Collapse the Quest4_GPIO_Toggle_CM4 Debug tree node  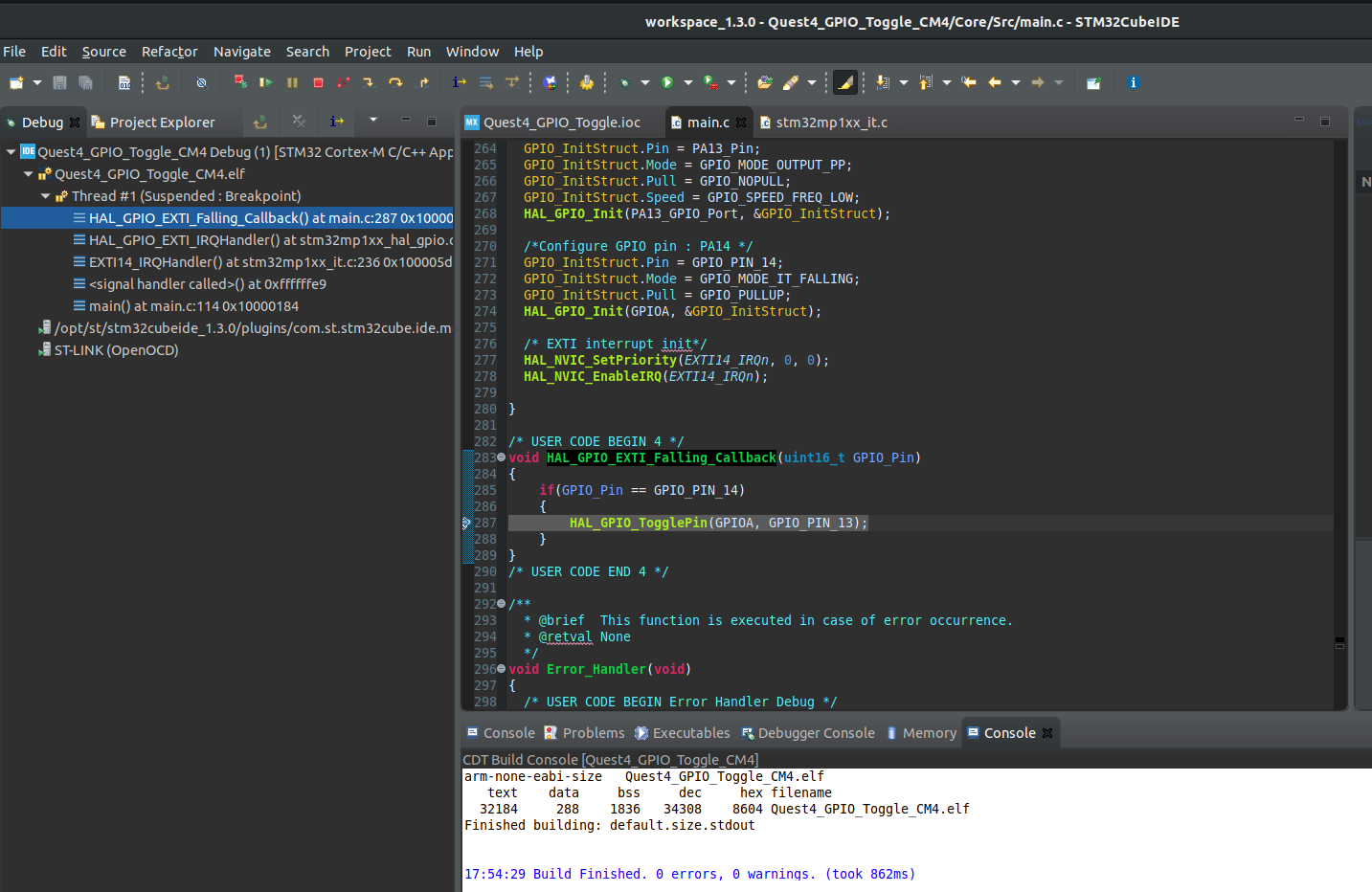point(11,151)
